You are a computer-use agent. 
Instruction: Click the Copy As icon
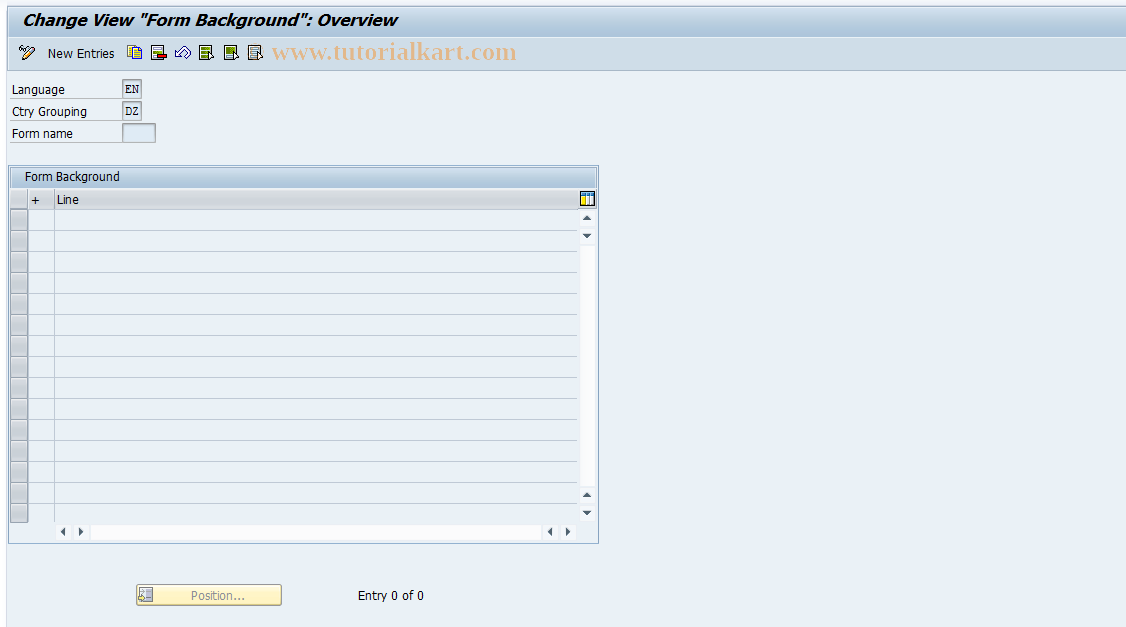coord(134,52)
